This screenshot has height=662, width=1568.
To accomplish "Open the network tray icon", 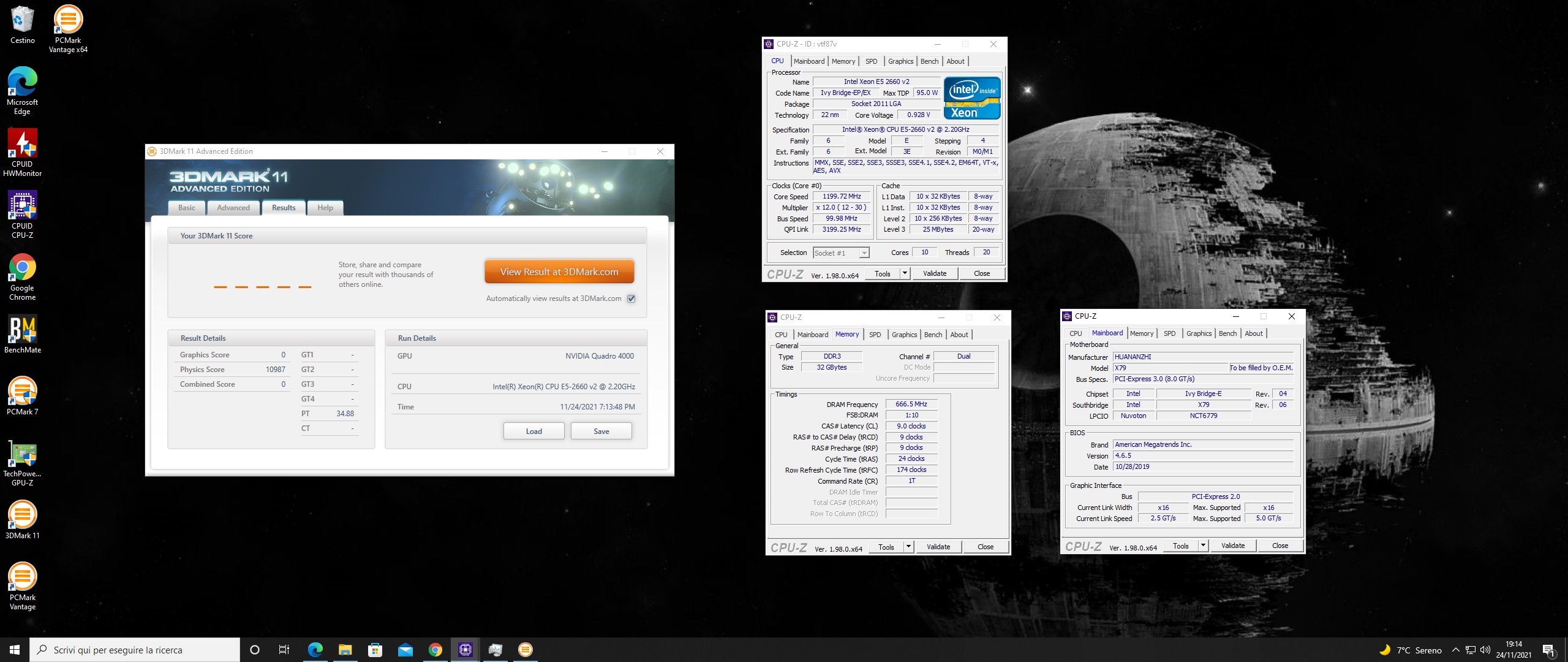I will [1471, 650].
